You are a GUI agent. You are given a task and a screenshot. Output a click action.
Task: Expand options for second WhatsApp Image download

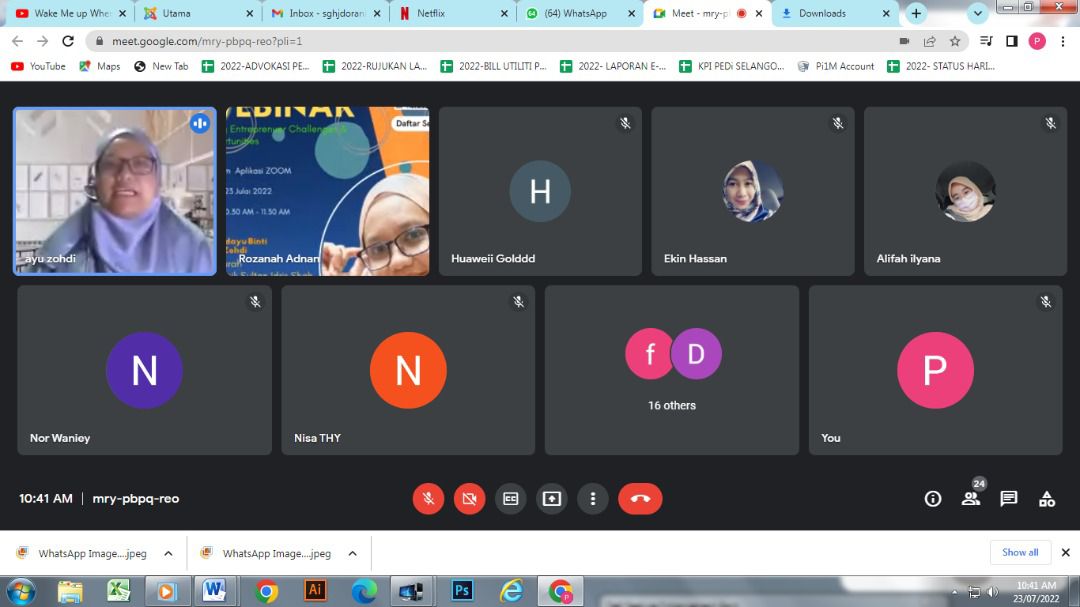click(352, 553)
